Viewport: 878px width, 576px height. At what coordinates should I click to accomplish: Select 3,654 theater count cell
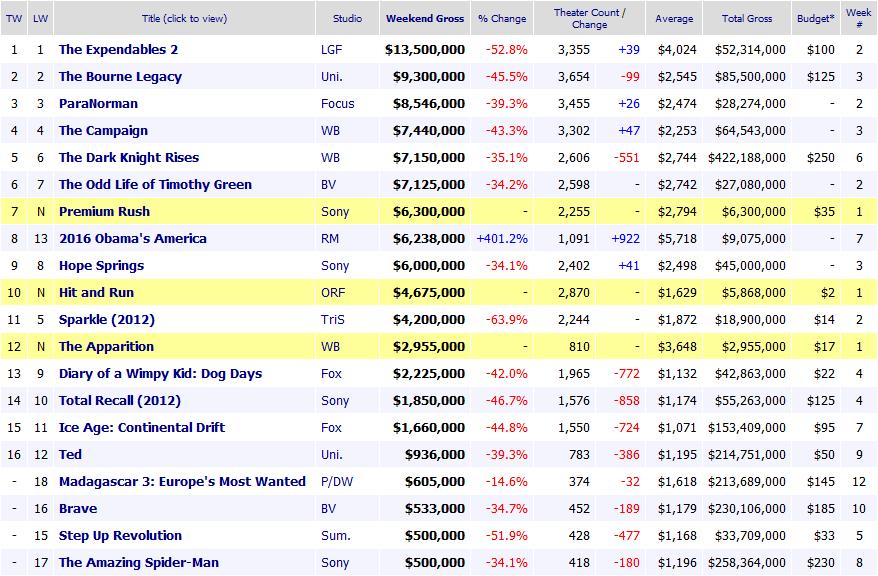click(x=574, y=77)
